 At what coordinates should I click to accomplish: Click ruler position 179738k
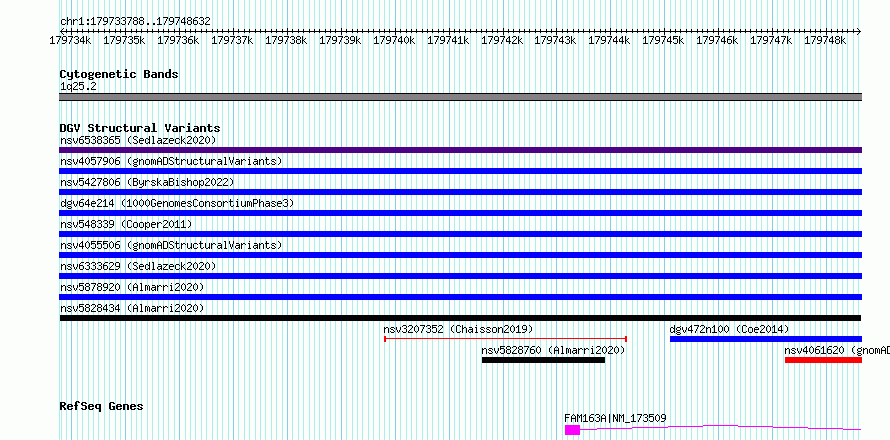286,41
